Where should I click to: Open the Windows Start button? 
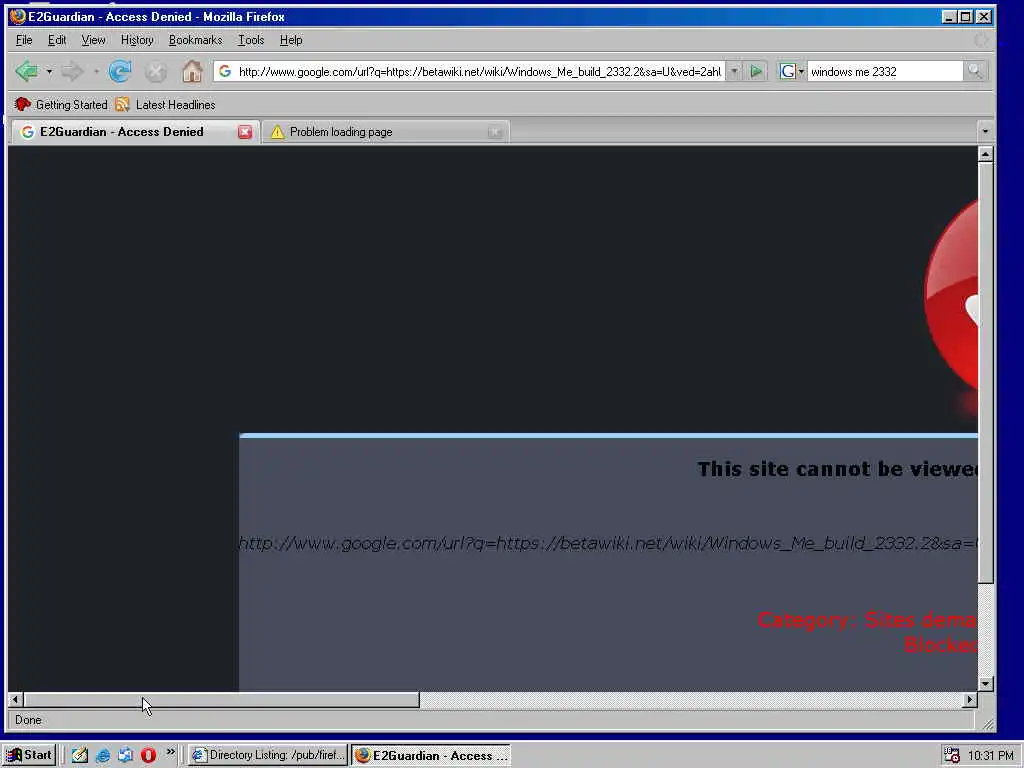pyautogui.click(x=29, y=755)
